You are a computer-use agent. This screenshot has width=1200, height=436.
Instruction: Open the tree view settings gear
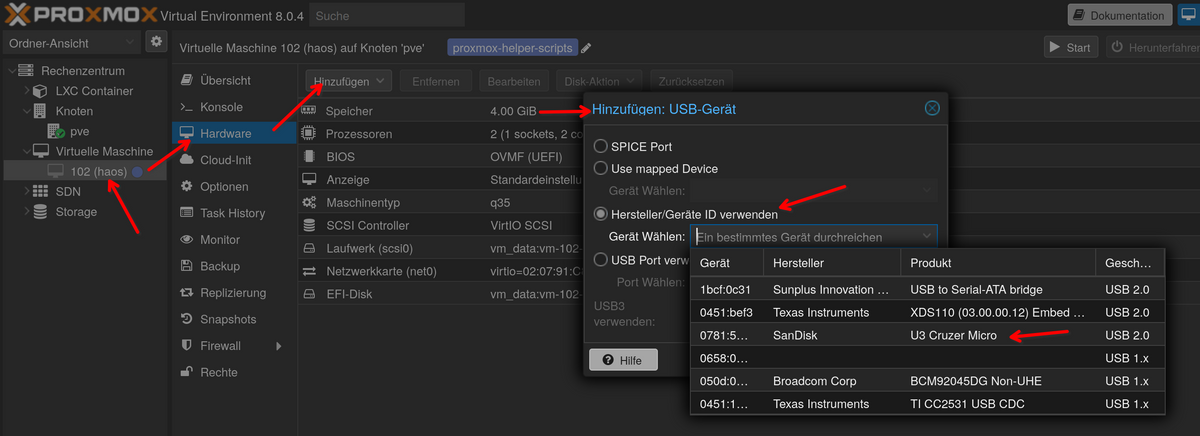[156, 42]
